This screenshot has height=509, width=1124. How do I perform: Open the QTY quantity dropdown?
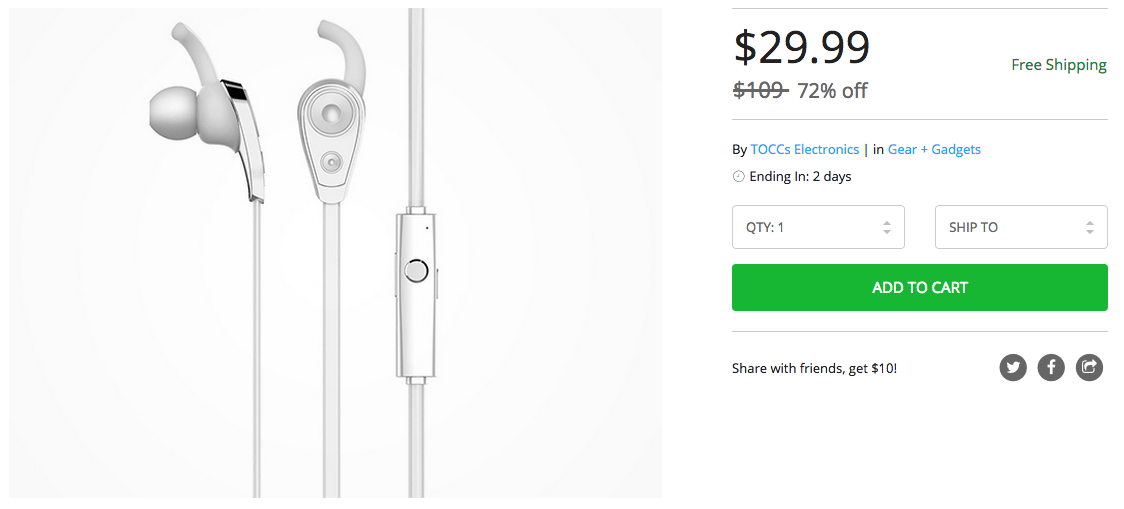(817, 227)
